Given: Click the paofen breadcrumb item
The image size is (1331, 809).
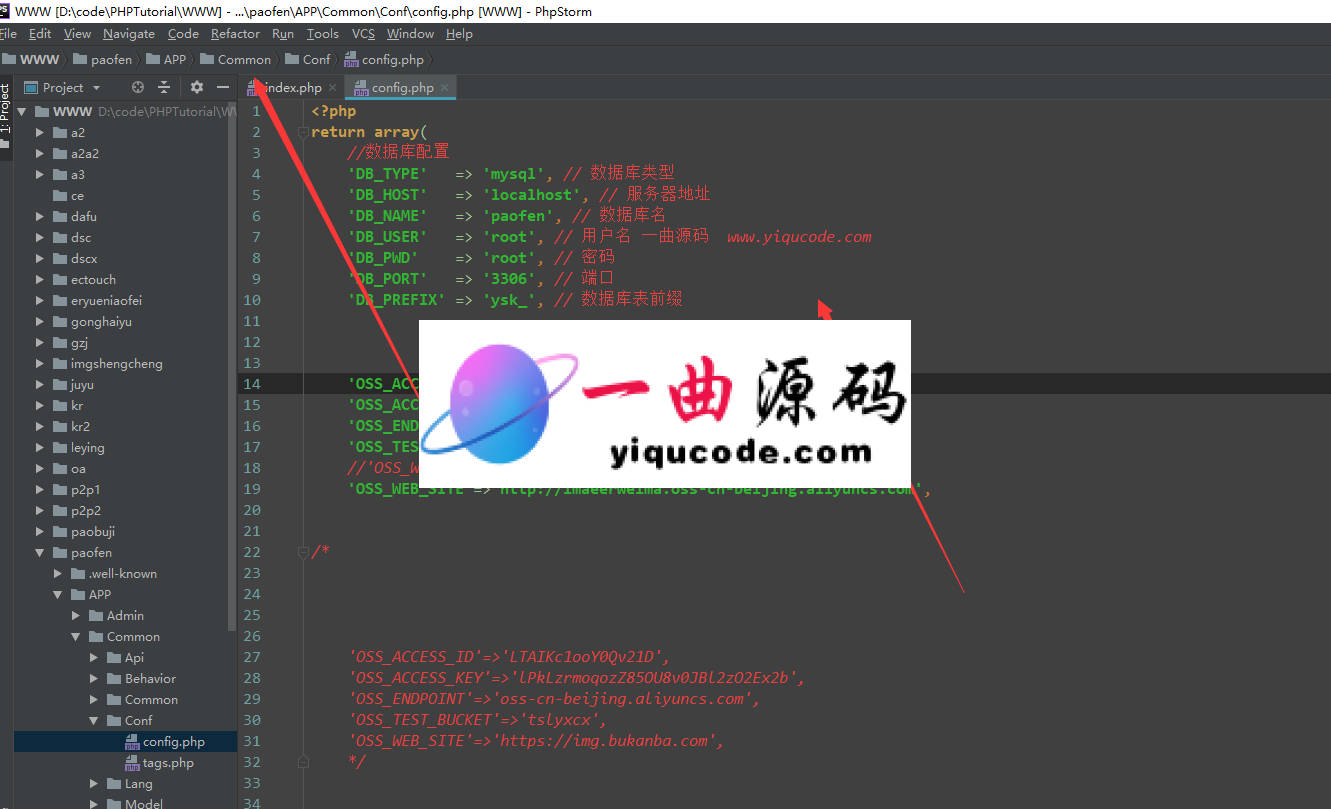Looking at the screenshot, I should 102,60.
